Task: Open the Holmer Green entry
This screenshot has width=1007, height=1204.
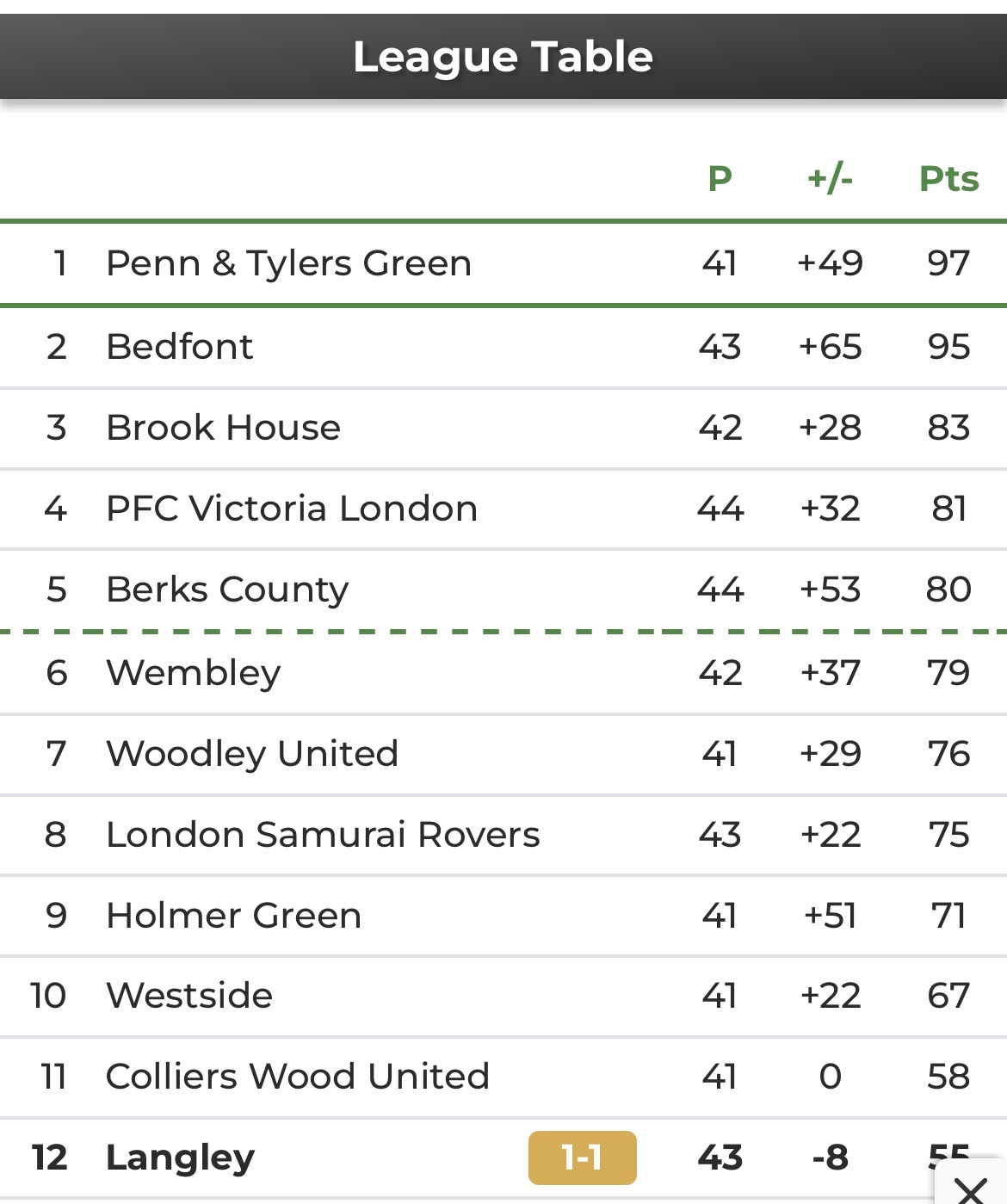Action: coord(504,916)
